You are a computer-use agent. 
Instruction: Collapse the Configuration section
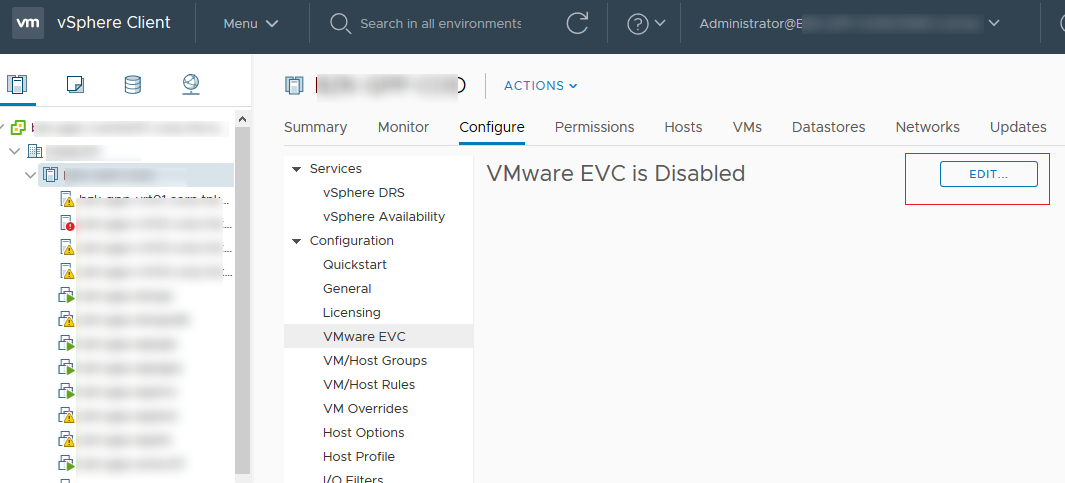click(296, 241)
